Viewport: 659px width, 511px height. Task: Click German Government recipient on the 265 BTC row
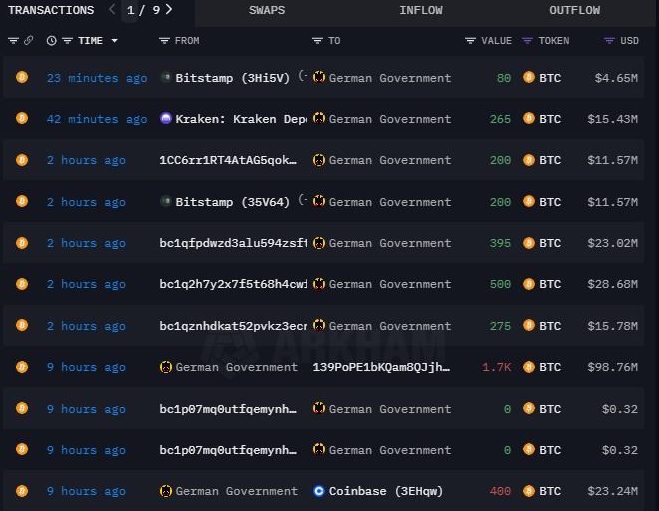click(390, 119)
